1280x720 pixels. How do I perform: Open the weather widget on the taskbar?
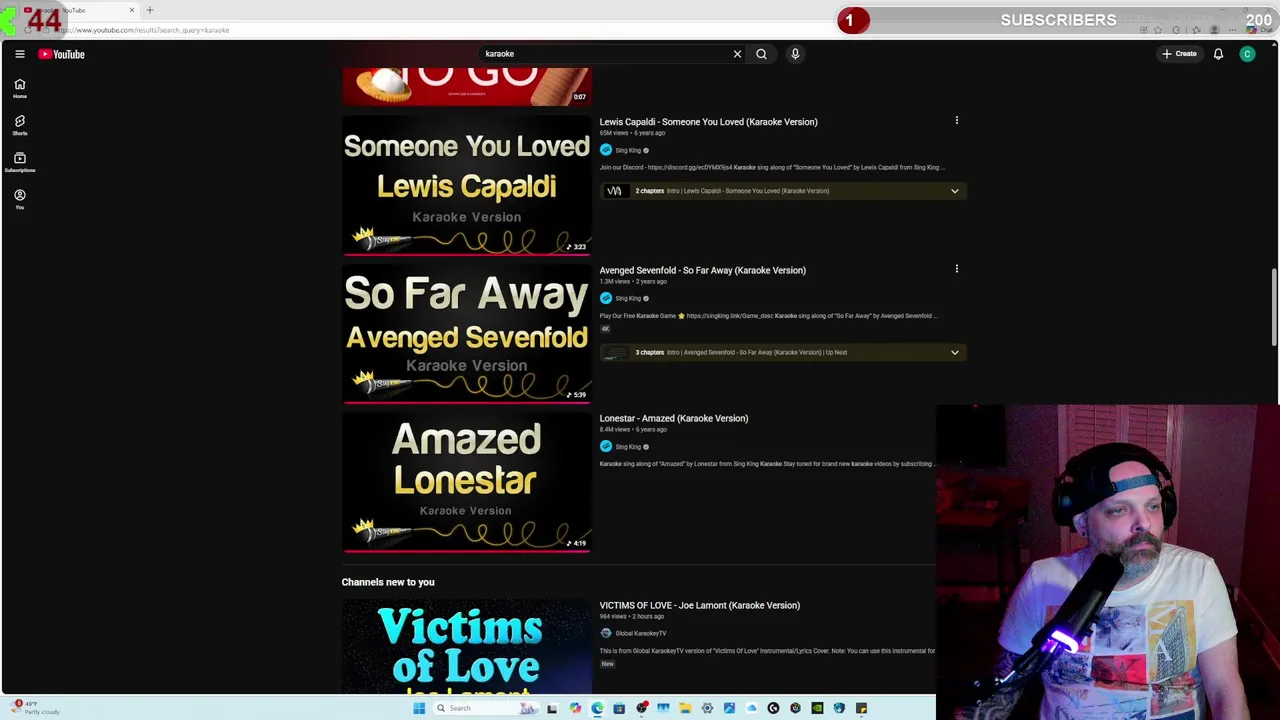pos(35,708)
